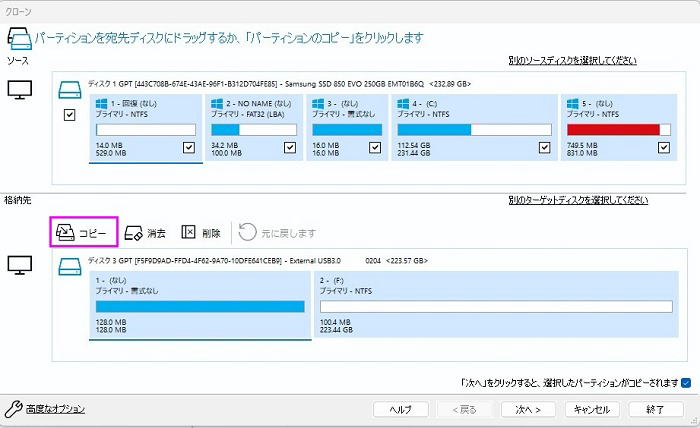Select a different source disk link

(x=571, y=61)
